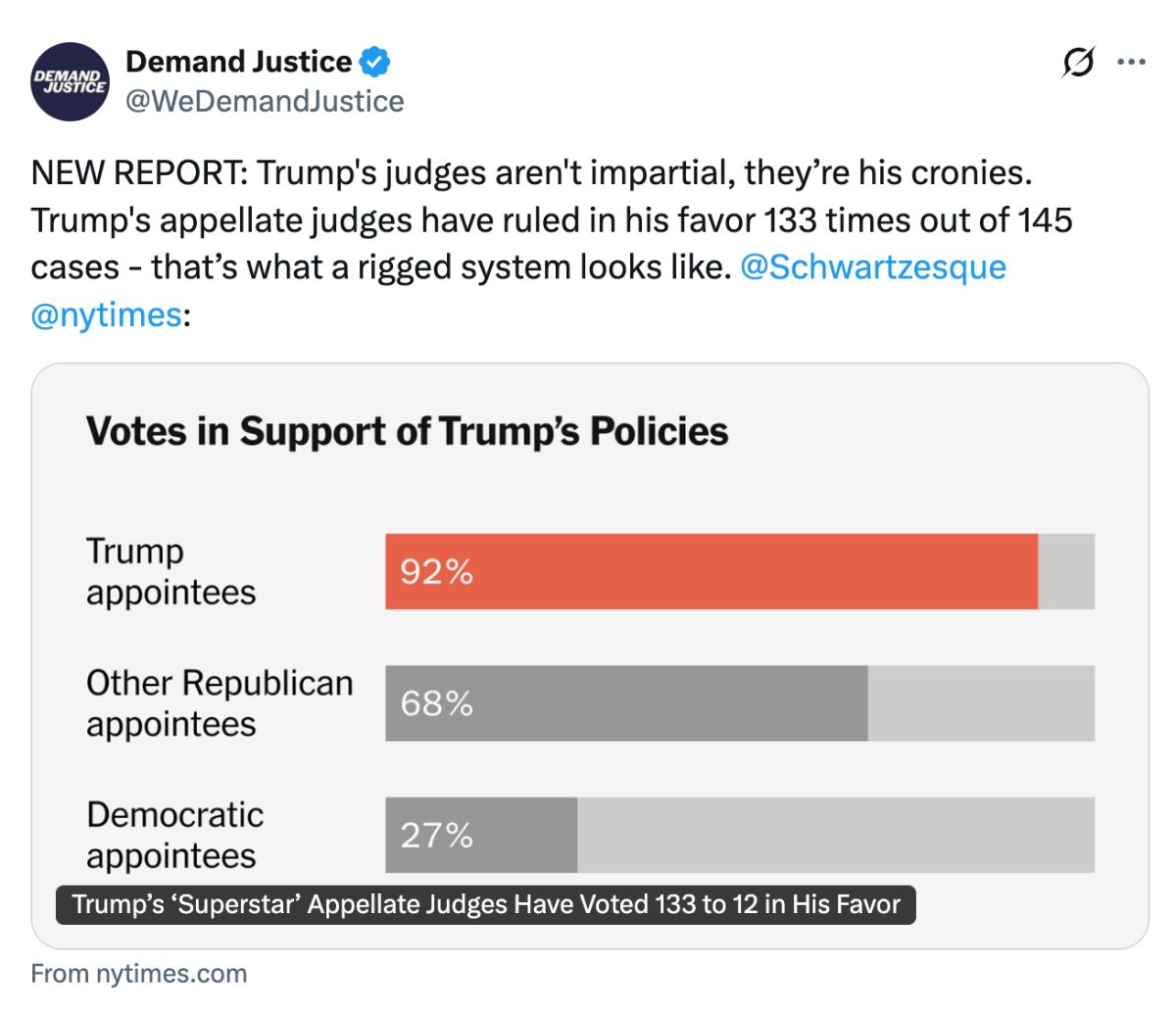This screenshot has height=1012, width=1176.
Task: Click the dark caption banner on the chart
Action: click(487, 905)
